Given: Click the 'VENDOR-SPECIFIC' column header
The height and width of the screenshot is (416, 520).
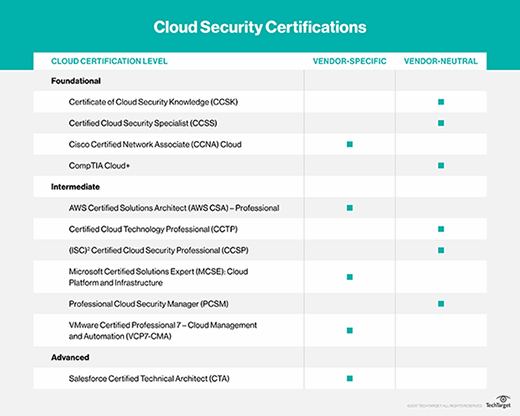Looking at the screenshot, I should click(349, 61).
